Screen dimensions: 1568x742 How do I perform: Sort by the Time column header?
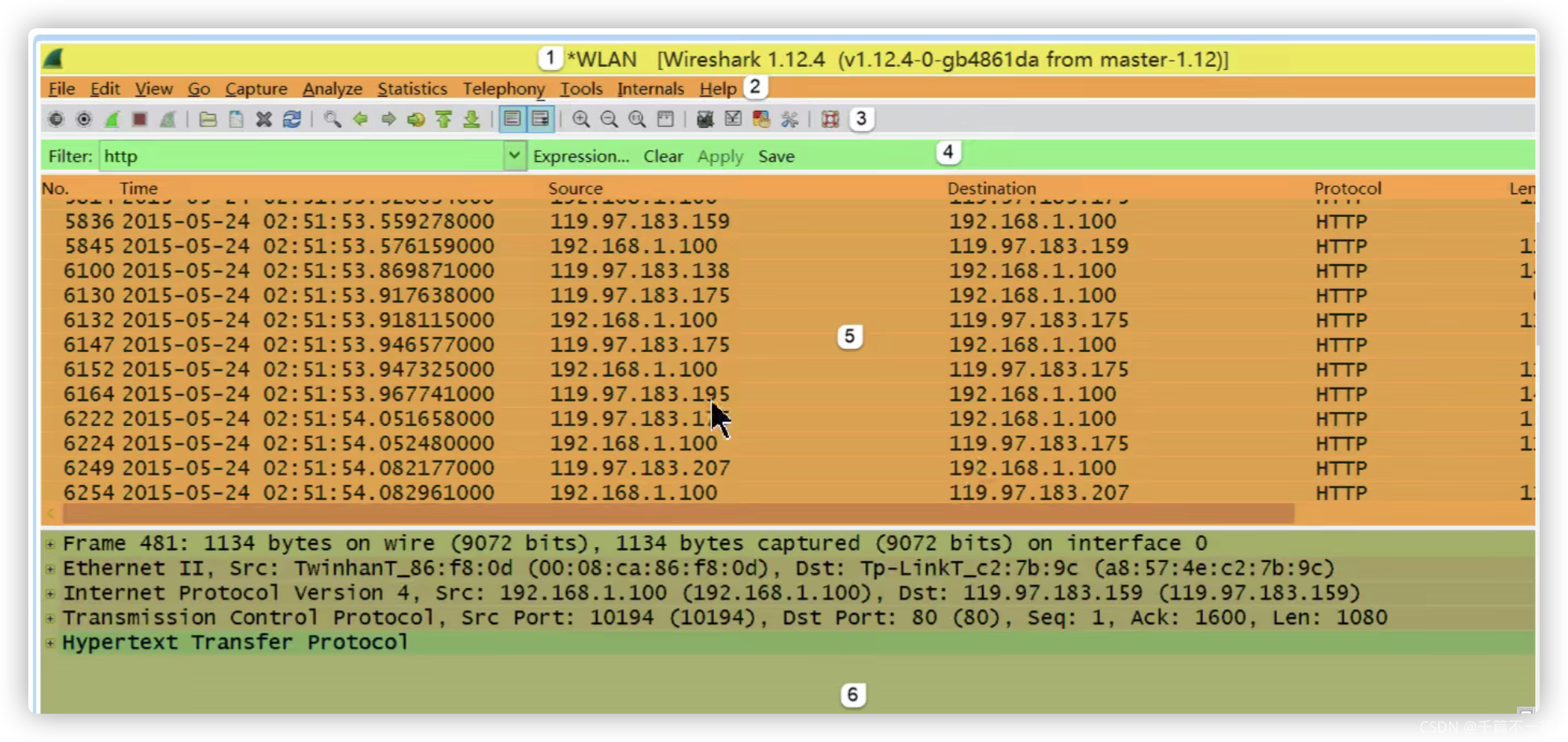138,189
